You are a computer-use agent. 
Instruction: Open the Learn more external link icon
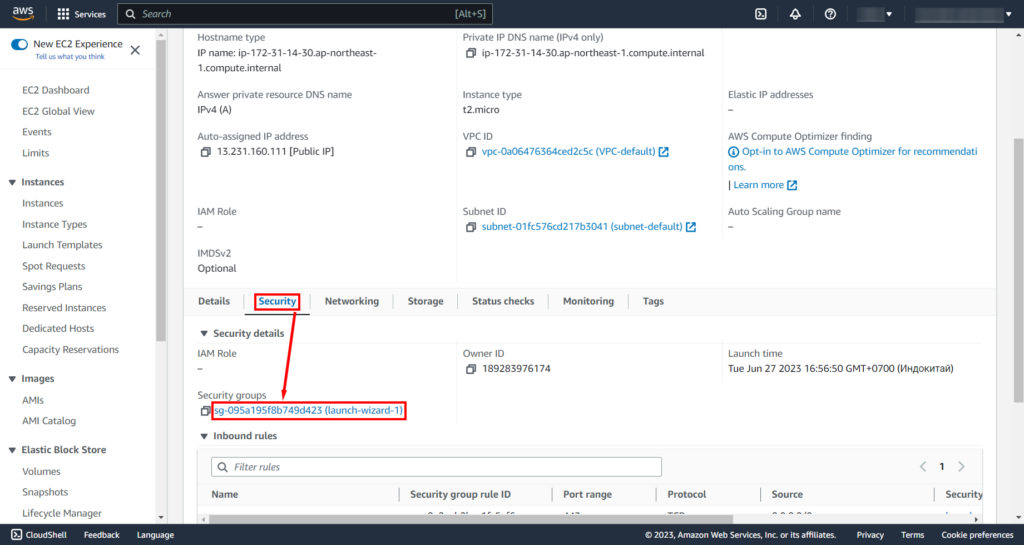792,185
